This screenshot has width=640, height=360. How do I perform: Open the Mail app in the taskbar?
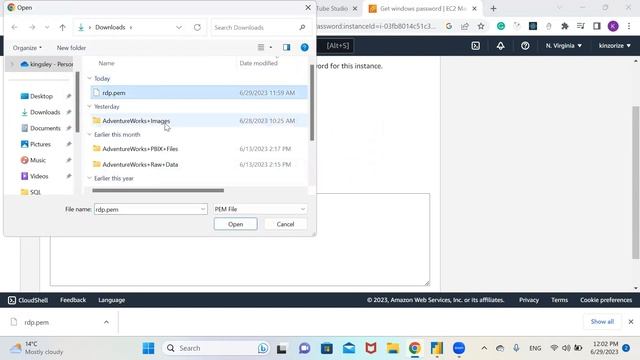click(x=349, y=348)
